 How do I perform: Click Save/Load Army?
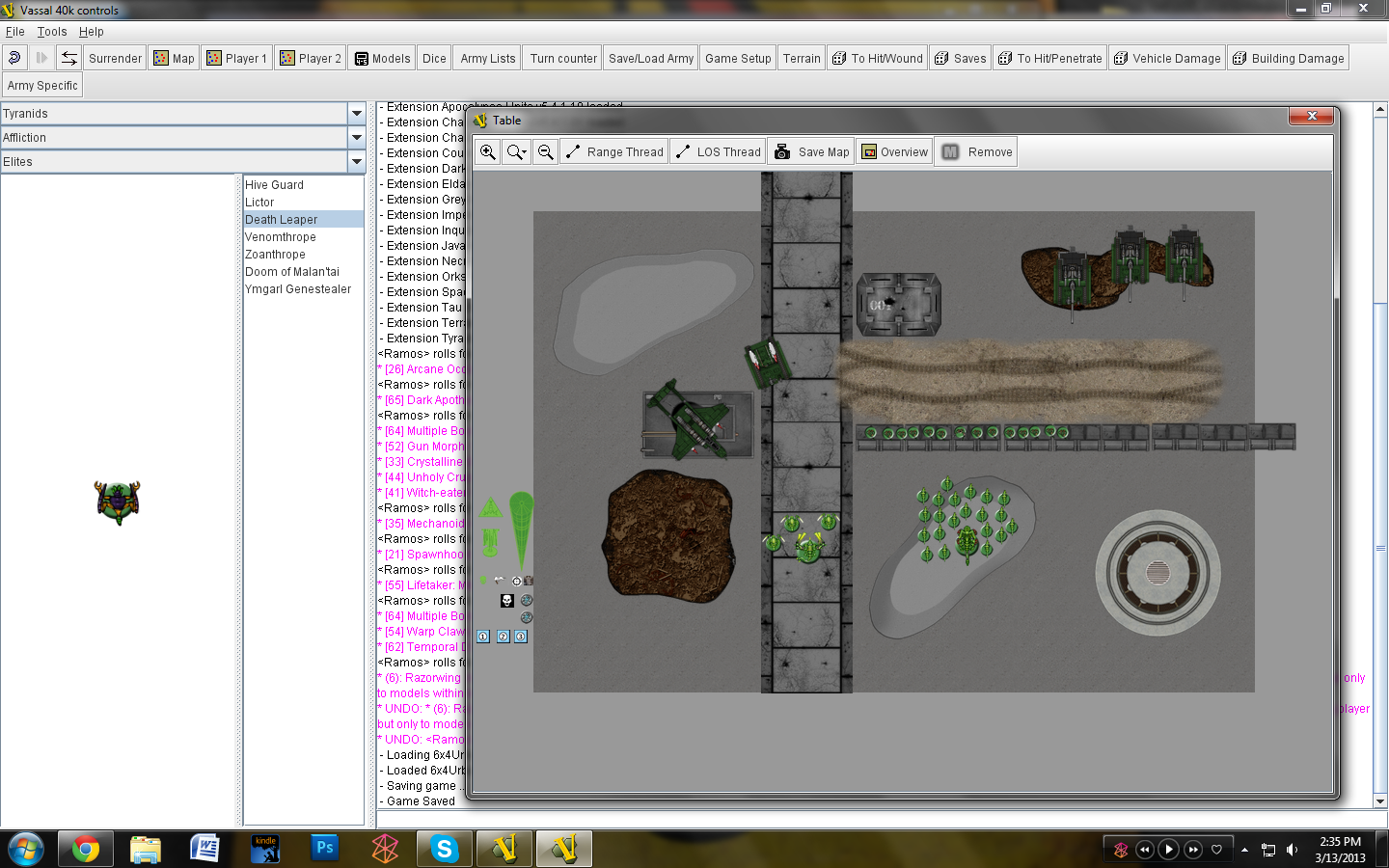pyautogui.click(x=651, y=58)
